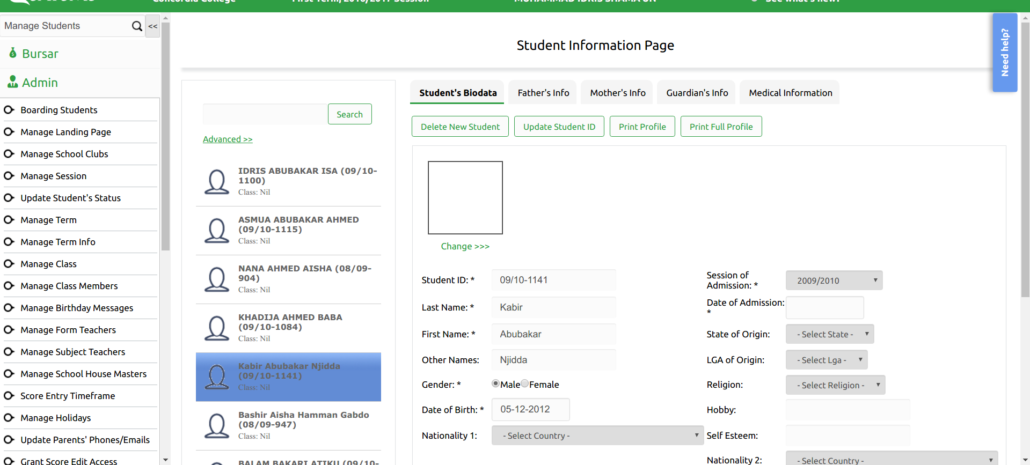This screenshot has height=465, width=1030.
Task: Click the Advanced >> link
Action: pos(227,139)
